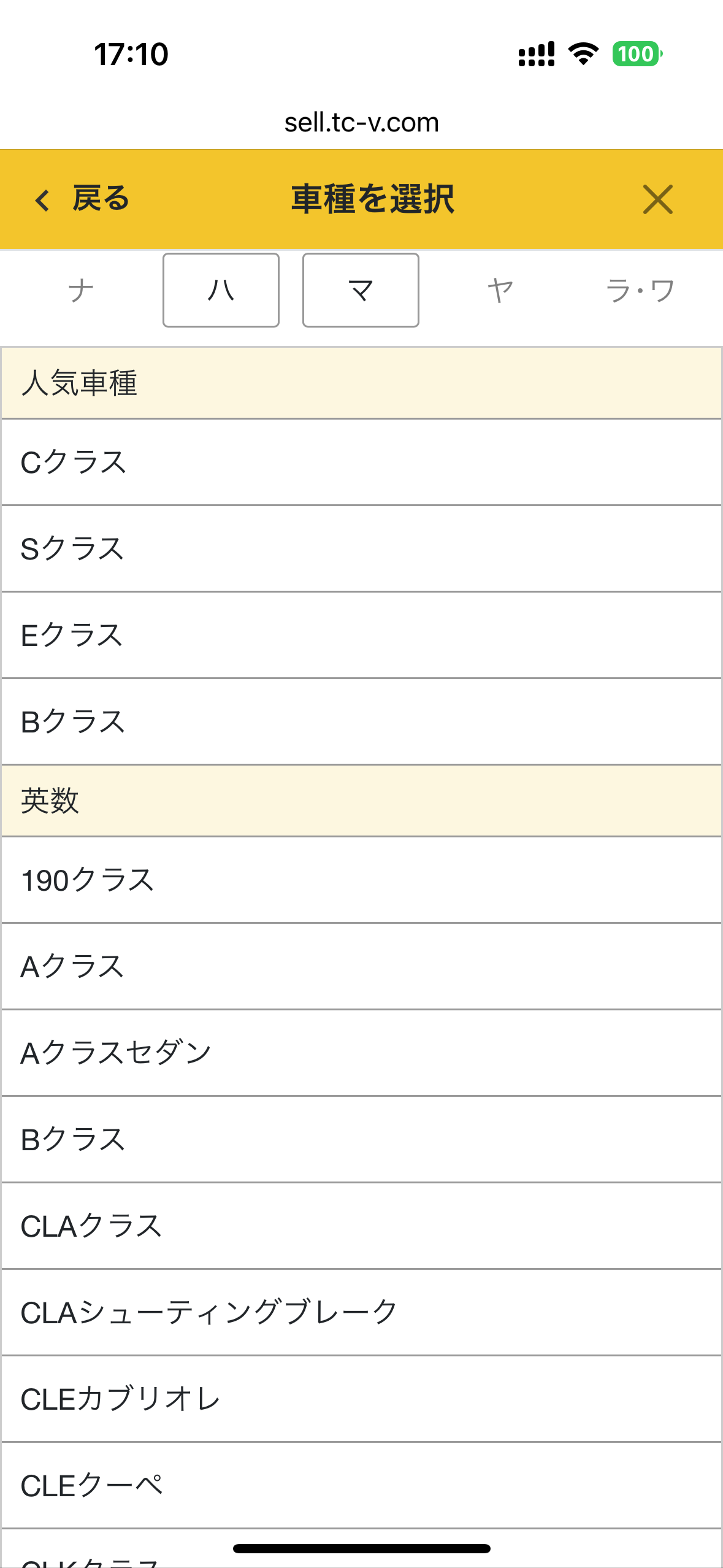Viewport: 723px width, 1568px height.
Task: Open the sell.tc-v.com address bar
Action: pos(361,121)
